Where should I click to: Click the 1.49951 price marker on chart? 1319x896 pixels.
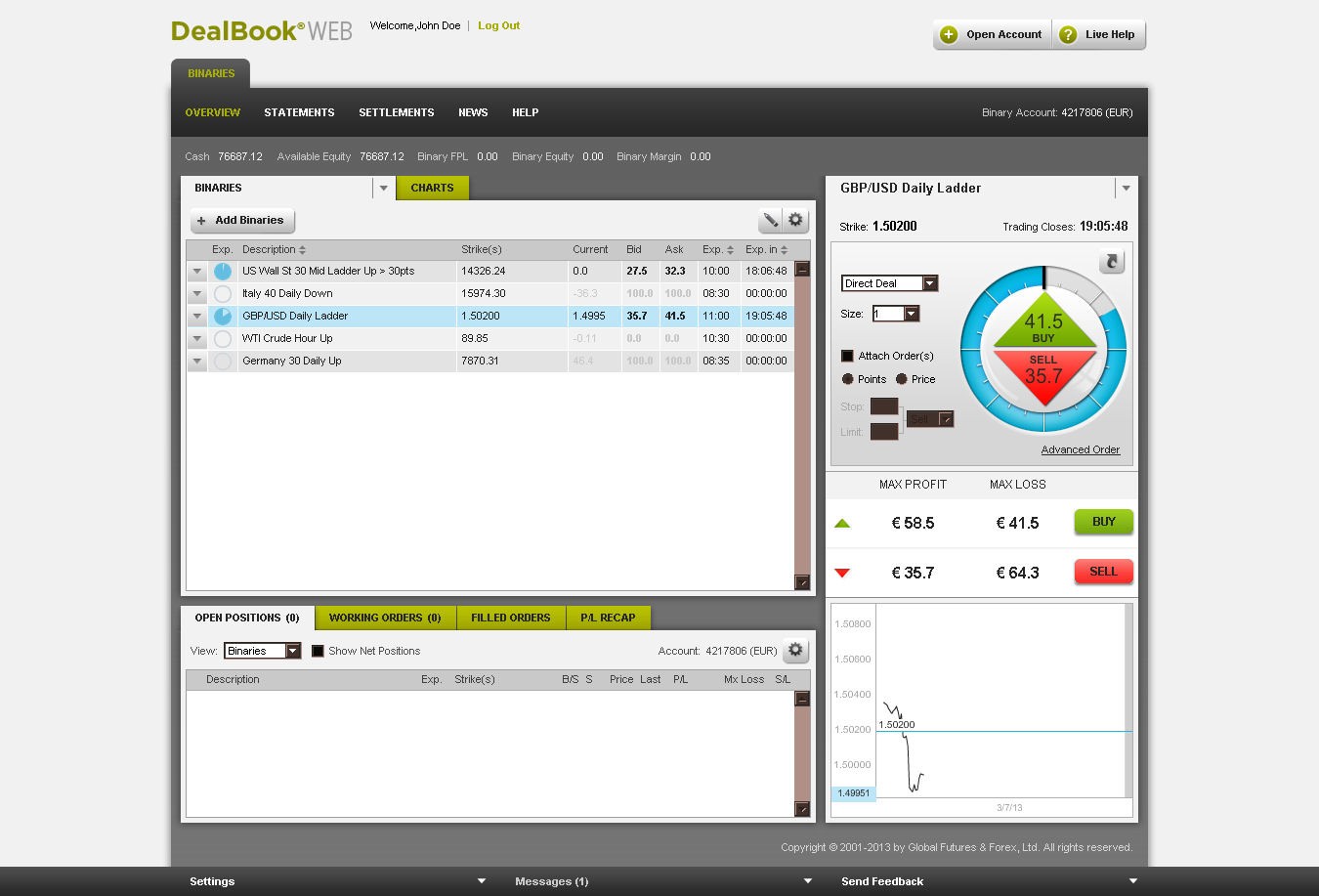853,793
